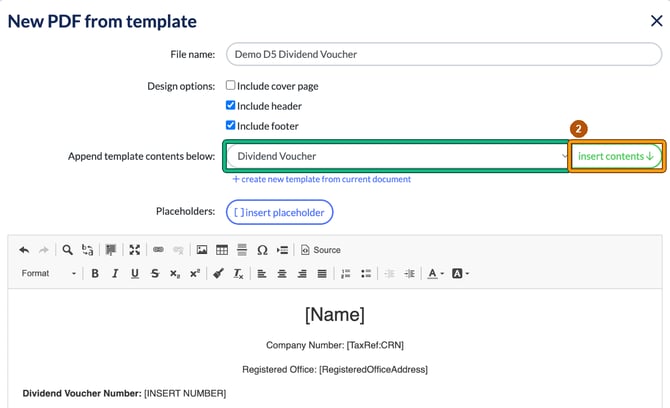Image resolution: width=670 pixels, height=408 pixels.
Task: Align text right
Action: click(302, 273)
